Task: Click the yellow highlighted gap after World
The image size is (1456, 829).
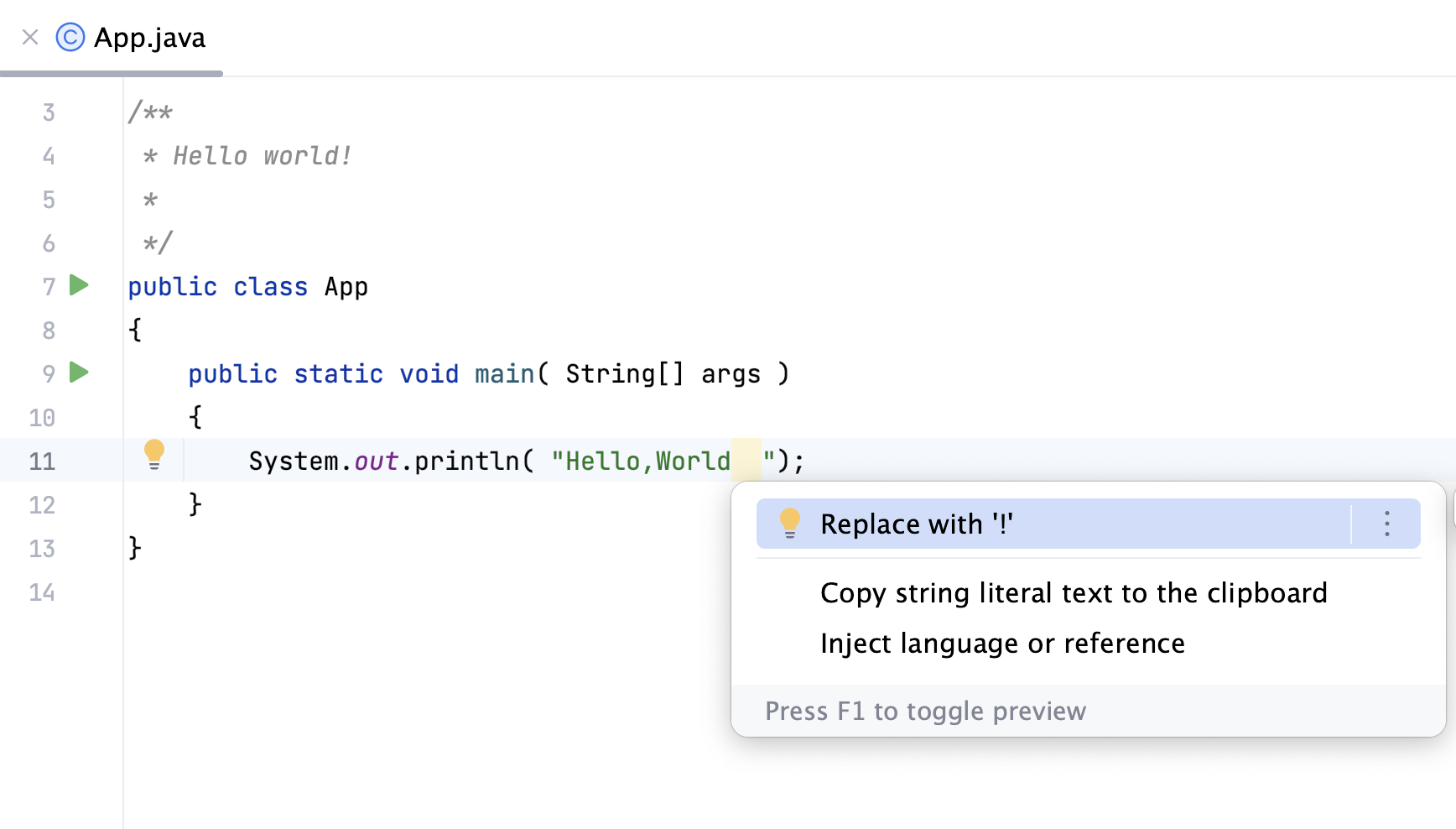Action: coord(748,460)
